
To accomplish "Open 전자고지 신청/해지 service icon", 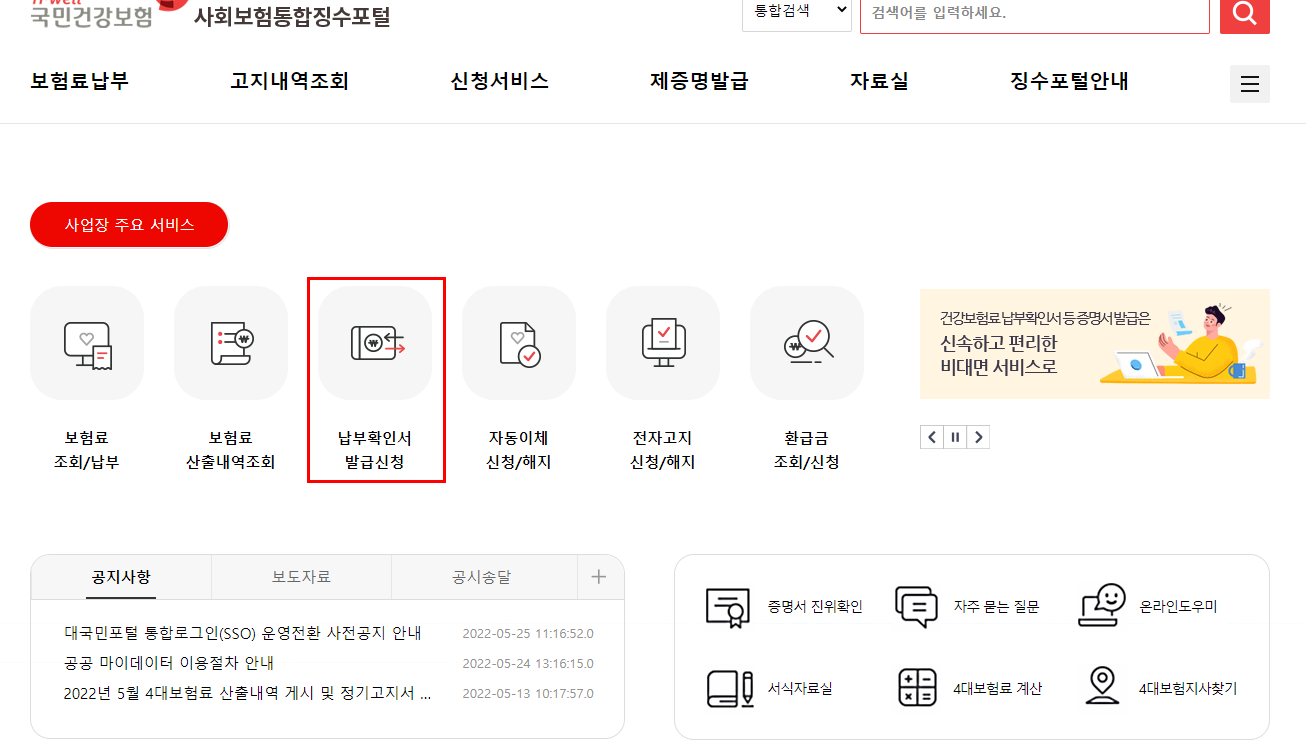I will pos(663,343).
